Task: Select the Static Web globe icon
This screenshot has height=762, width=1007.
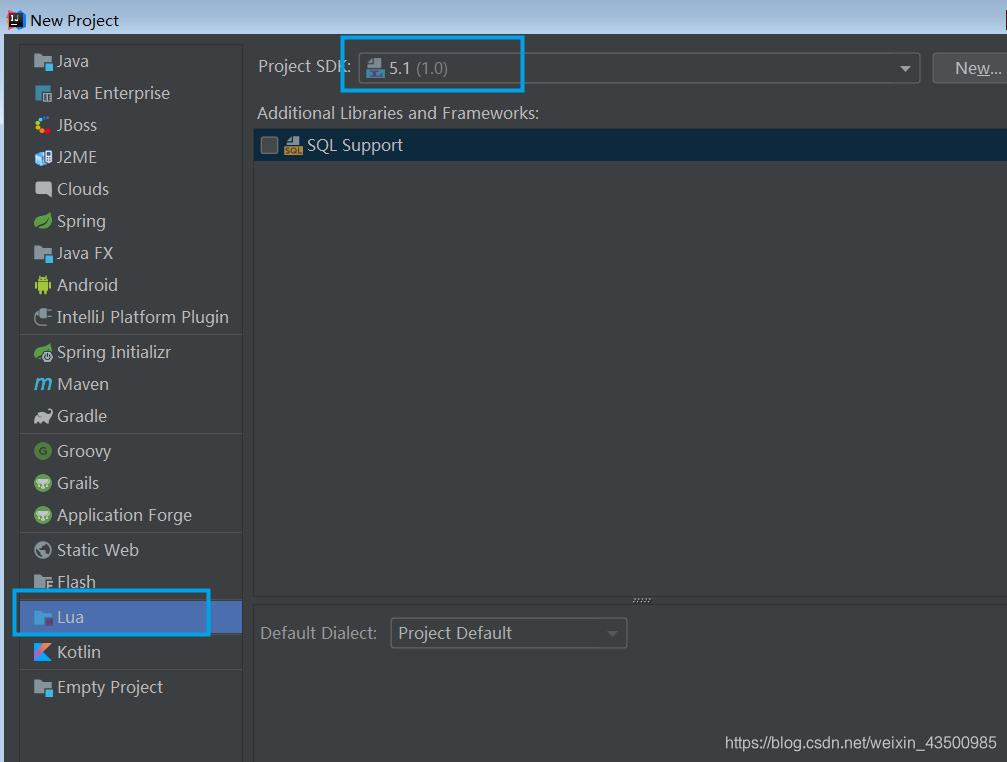Action: pos(43,550)
